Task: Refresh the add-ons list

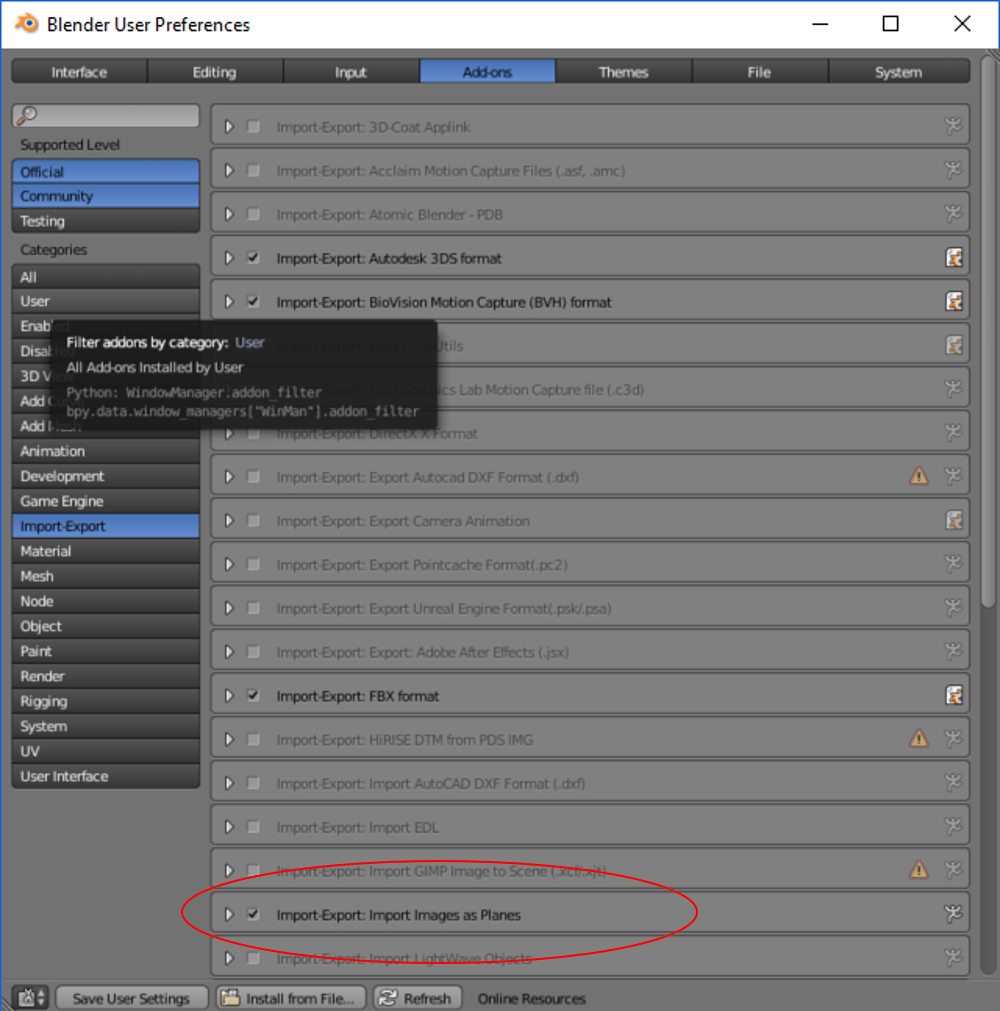Action: point(417,998)
